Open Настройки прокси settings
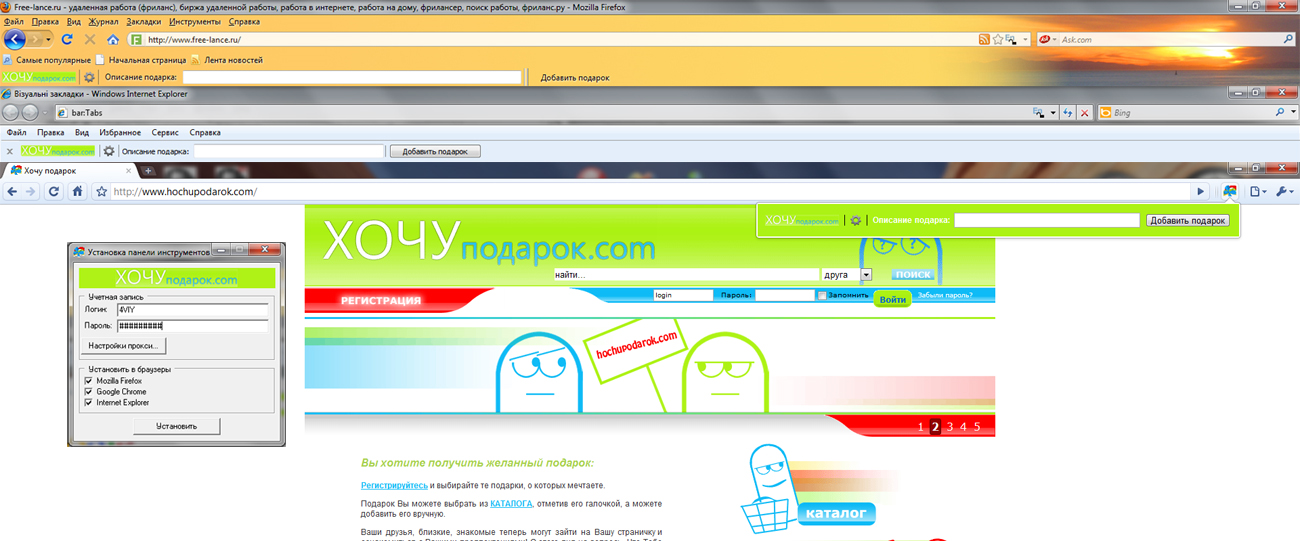 (x=124, y=346)
